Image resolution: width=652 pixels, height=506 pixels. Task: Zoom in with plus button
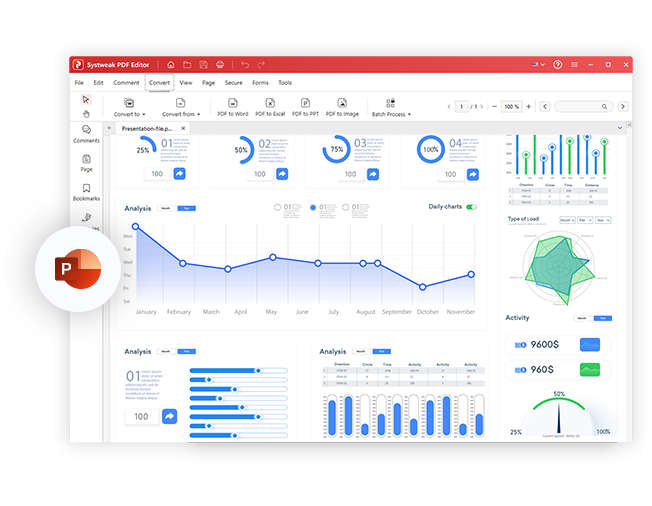click(x=529, y=106)
